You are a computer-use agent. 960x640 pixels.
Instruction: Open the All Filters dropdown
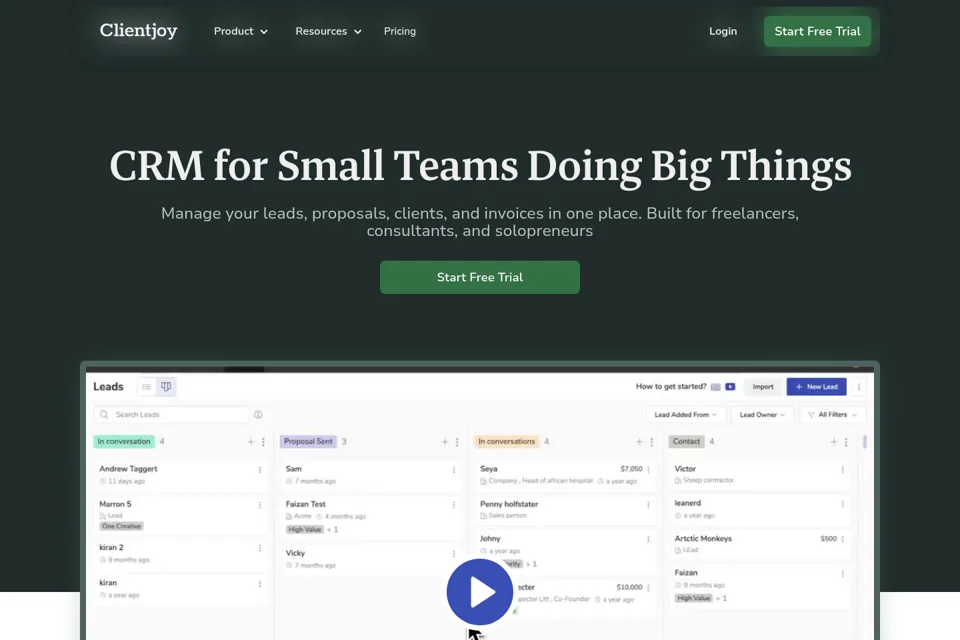833,415
